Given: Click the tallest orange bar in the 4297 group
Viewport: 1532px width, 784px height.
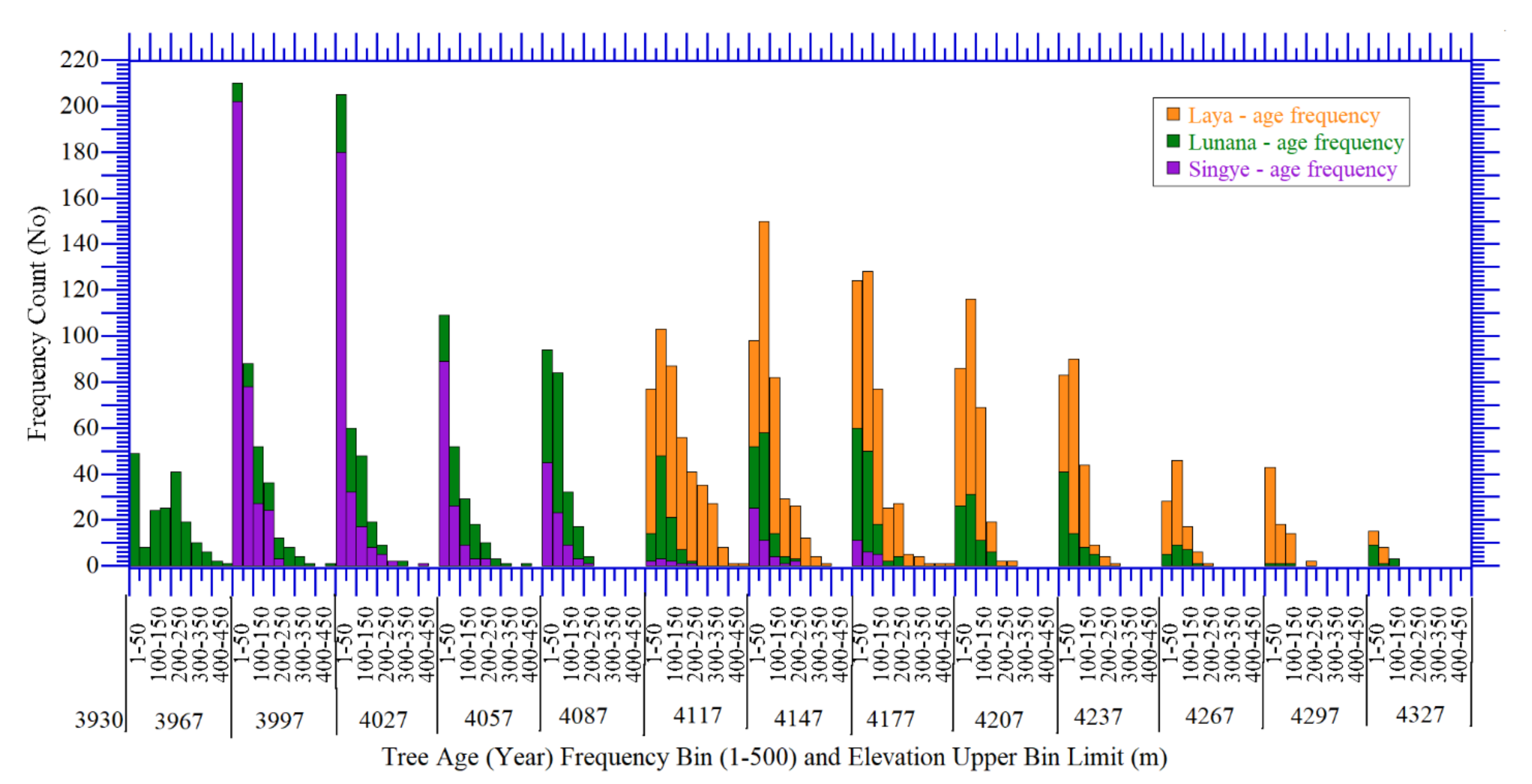Looking at the screenshot, I should (1270, 515).
